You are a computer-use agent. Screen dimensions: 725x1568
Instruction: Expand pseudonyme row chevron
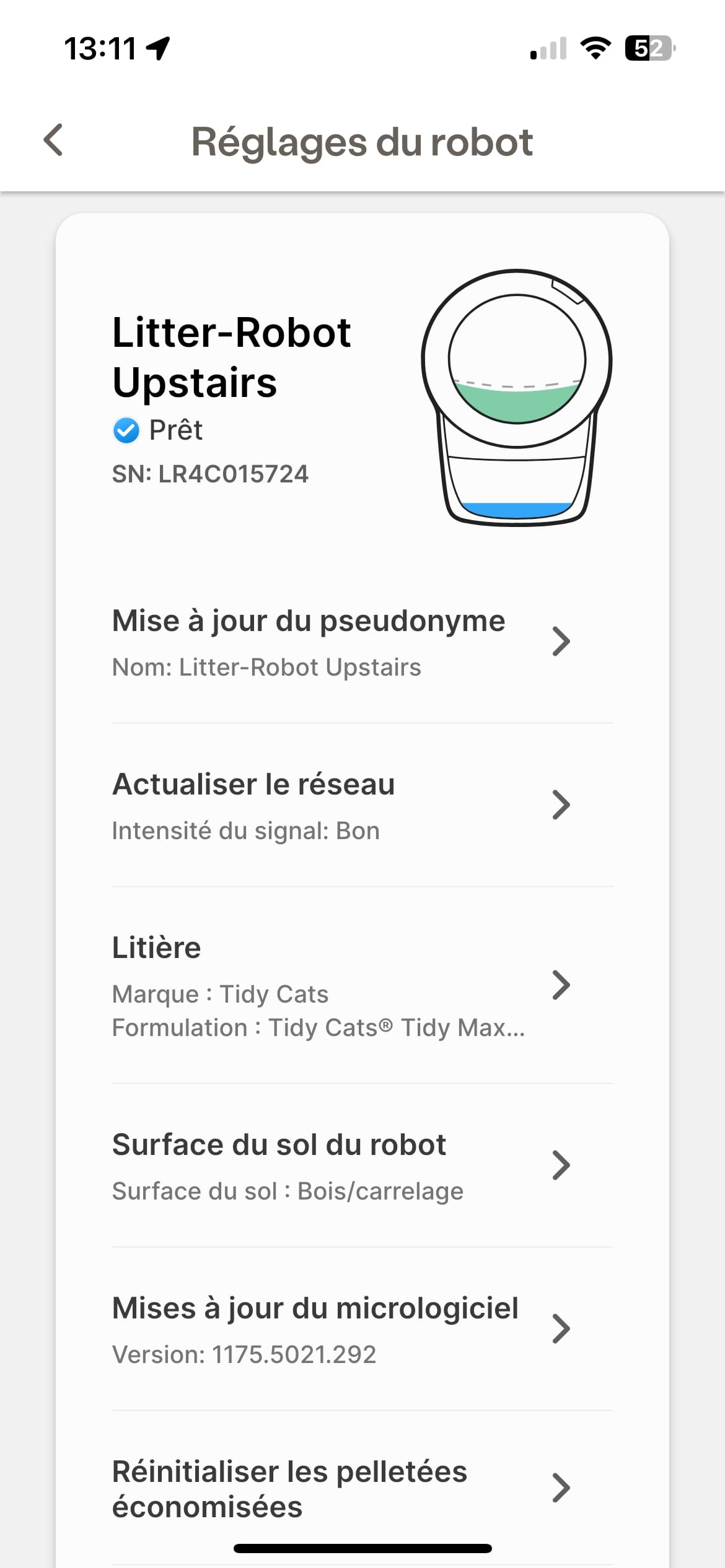[x=561, y=642]
